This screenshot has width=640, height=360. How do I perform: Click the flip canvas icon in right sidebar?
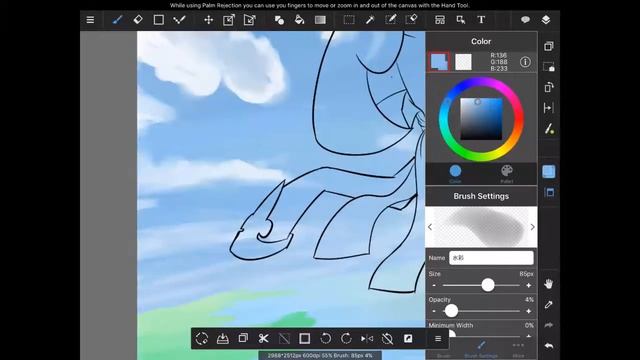pyautogui.click(x=549, y=108)
